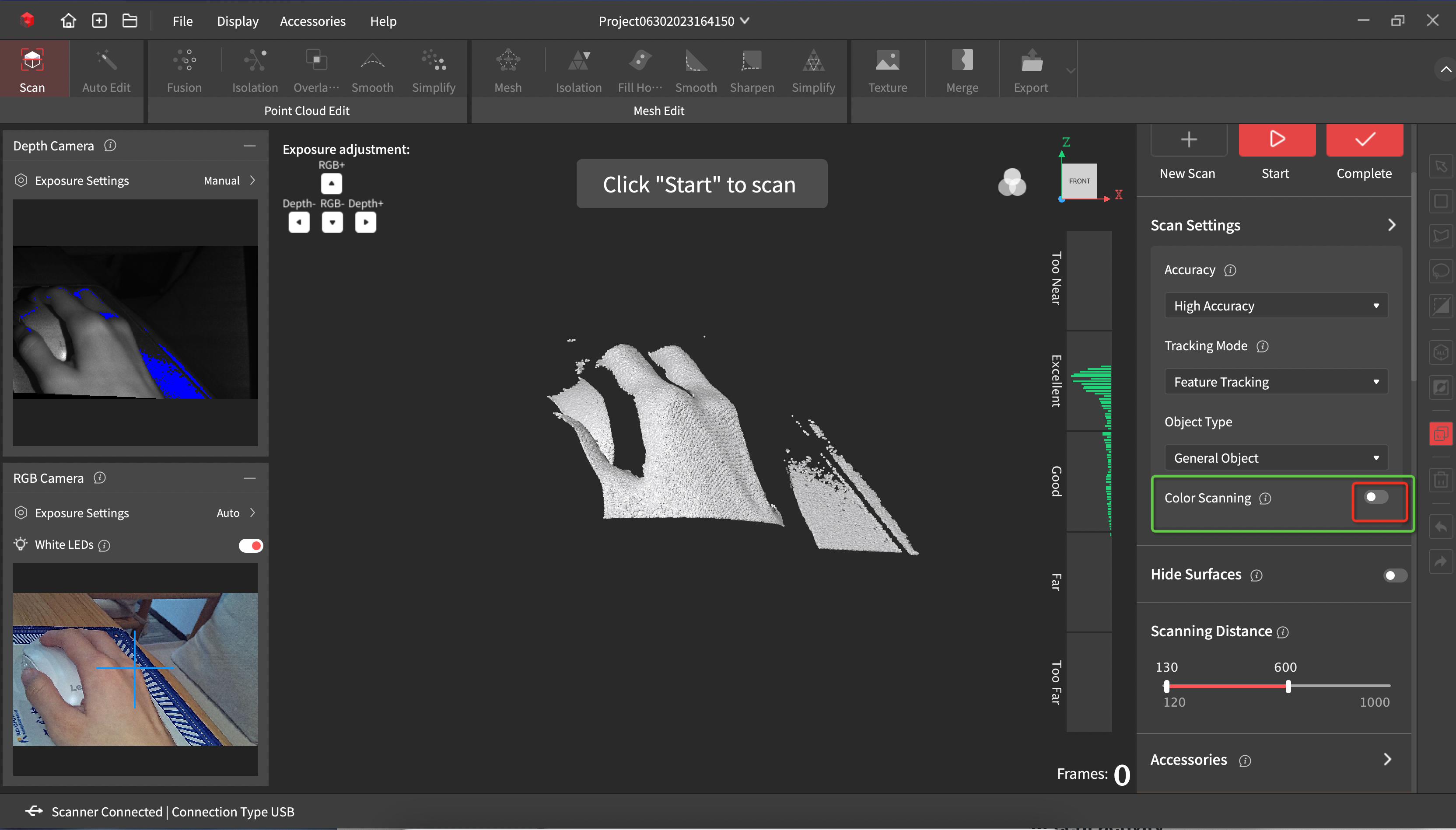Open the Display menu

(x=237, y=21)
